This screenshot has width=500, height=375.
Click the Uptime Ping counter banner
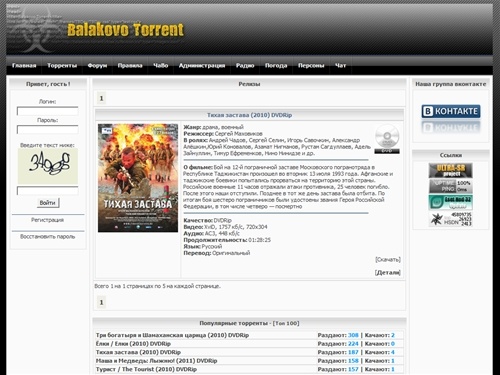click(x=450, y=186)
